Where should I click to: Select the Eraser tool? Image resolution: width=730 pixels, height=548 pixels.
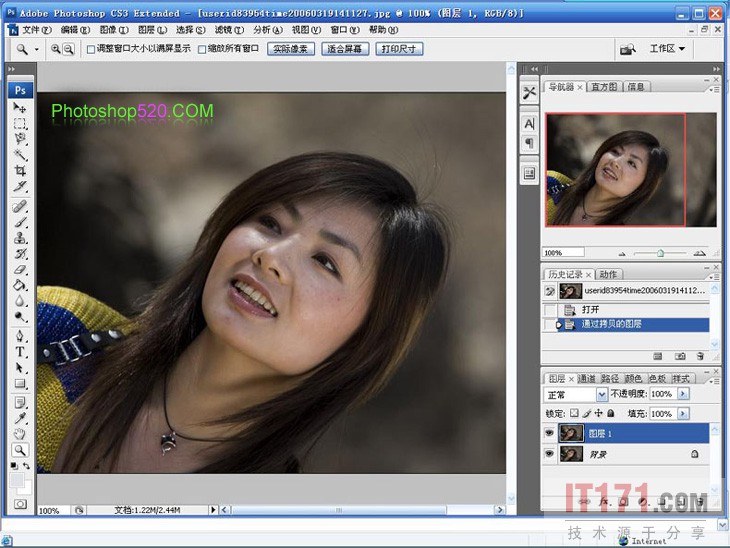[x=20, y=270]
